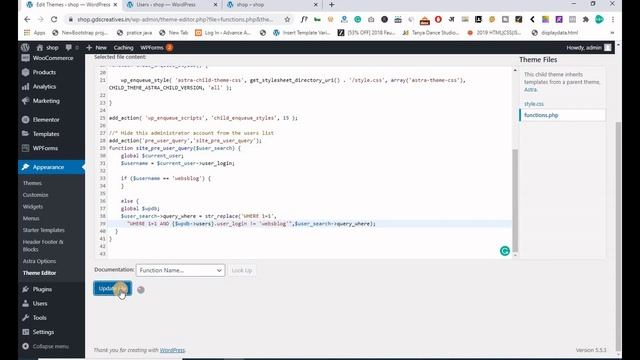Select Theme Editor submenu

click(39, 273)
